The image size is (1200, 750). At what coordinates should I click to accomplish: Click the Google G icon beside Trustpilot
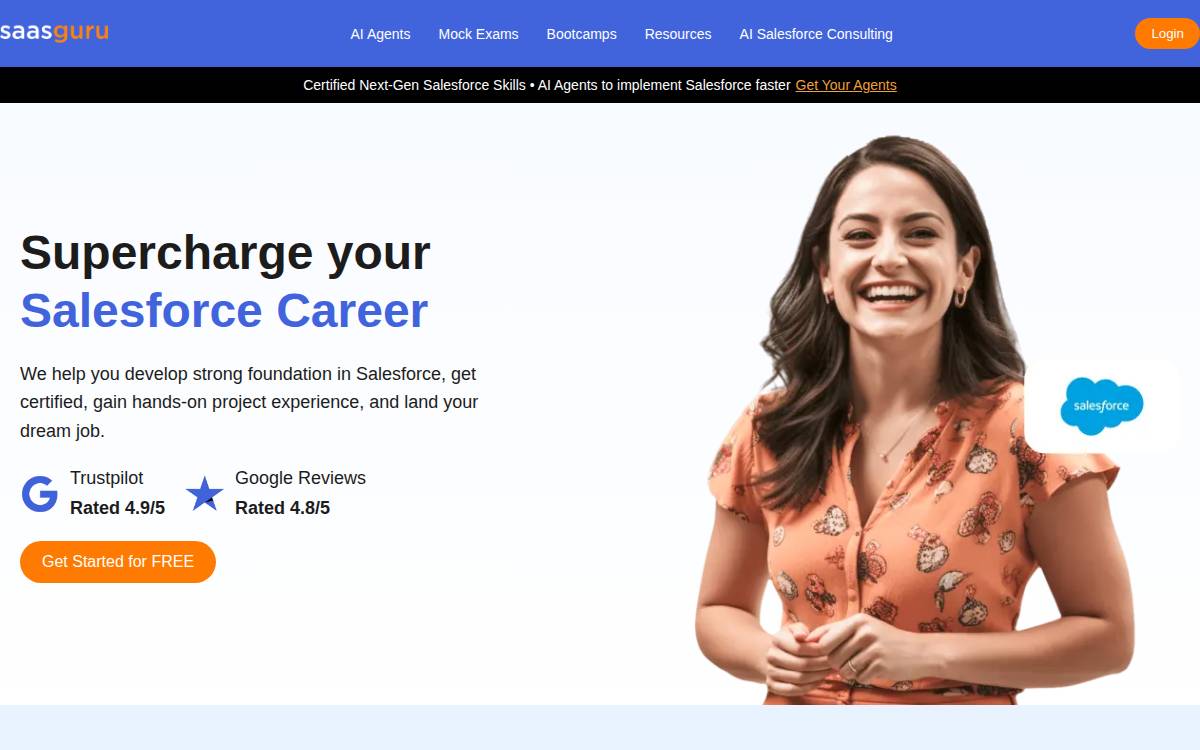pyautogui.click(x=40, y=494)
